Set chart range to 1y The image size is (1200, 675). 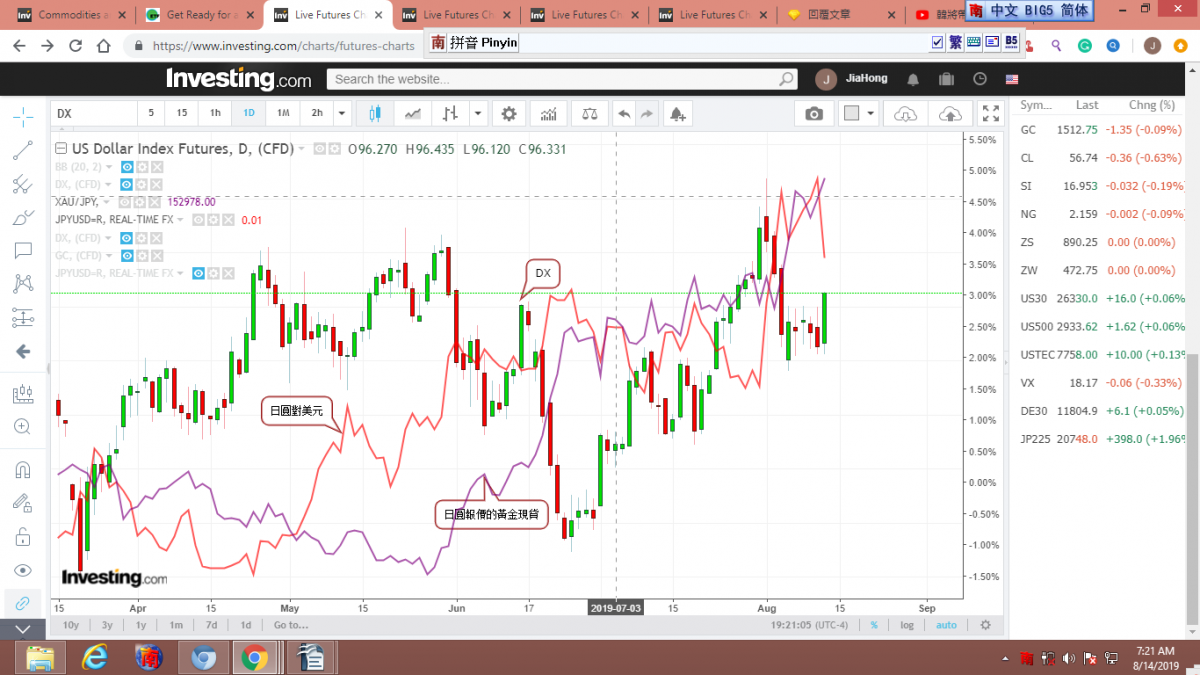[141, 625]
